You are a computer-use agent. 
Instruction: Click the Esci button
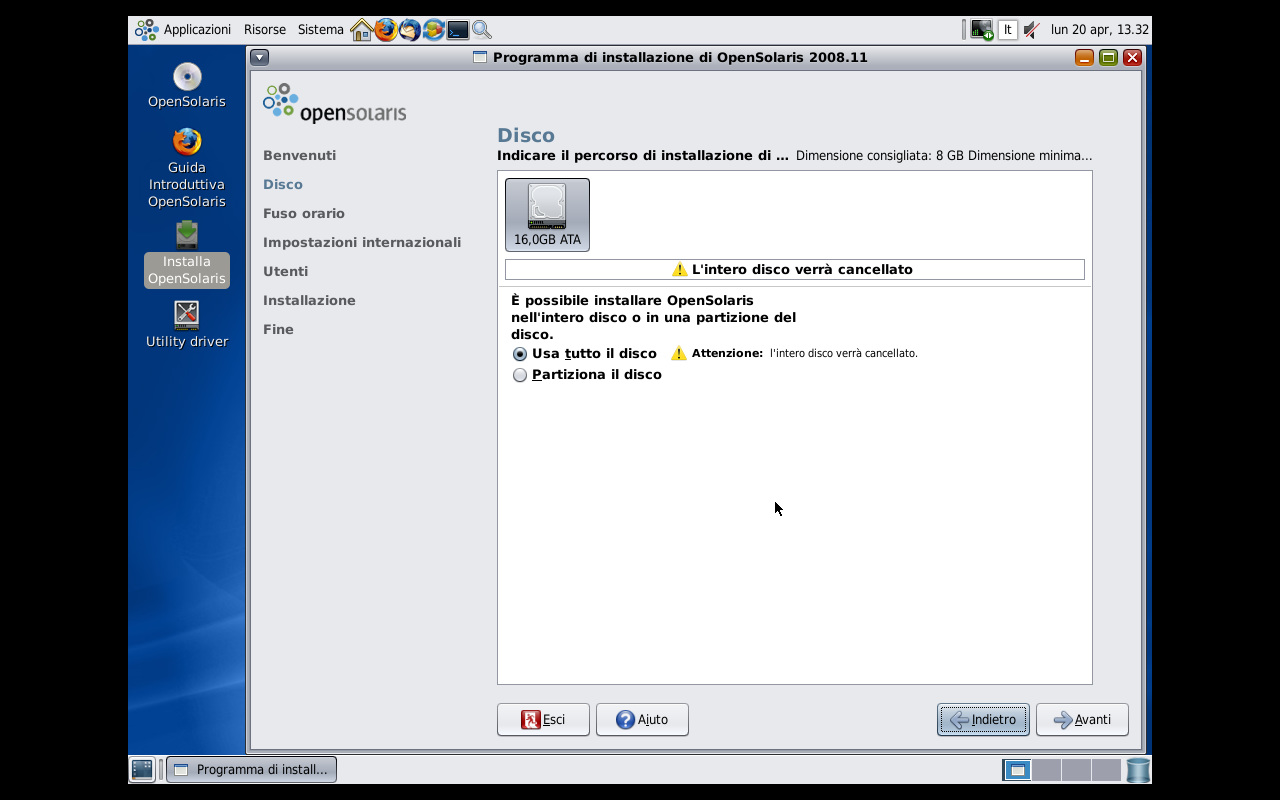(x=543, y=720)
